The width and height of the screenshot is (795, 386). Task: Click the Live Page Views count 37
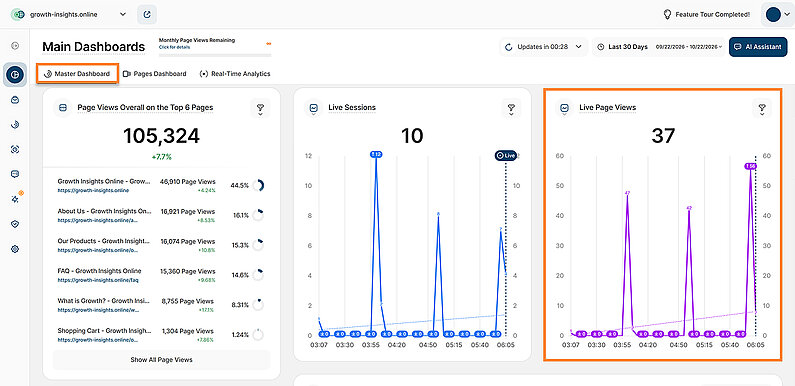coord(663,136)
